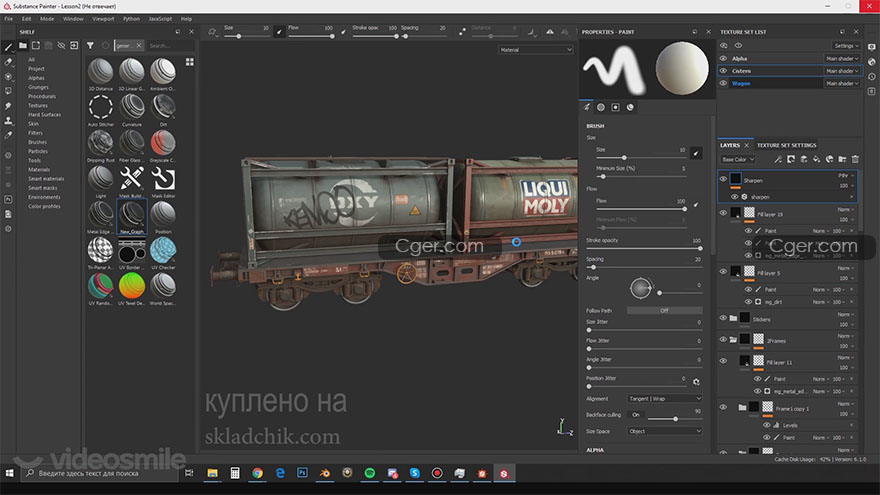Viewport: 880px width, 495px height.
Task: Add an effect with the layers magic wand icon
Action: (778, 159)
